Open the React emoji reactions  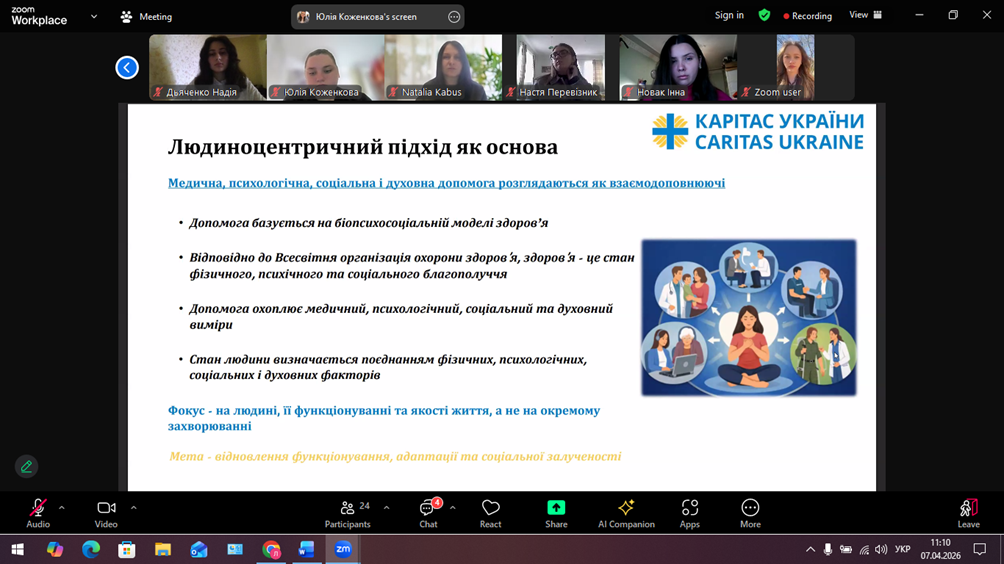(x=490, y=513)
